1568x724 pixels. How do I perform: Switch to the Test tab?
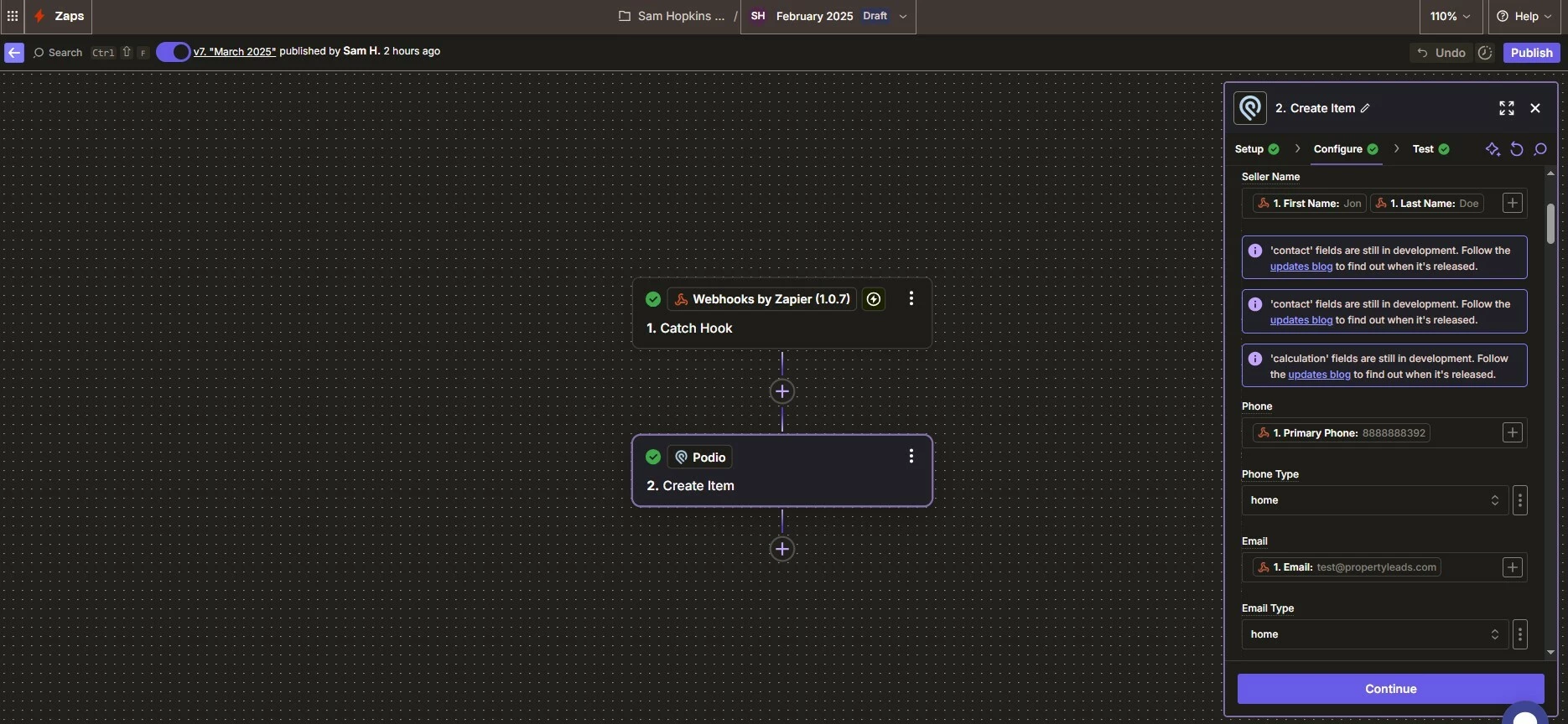[1431, 149]
